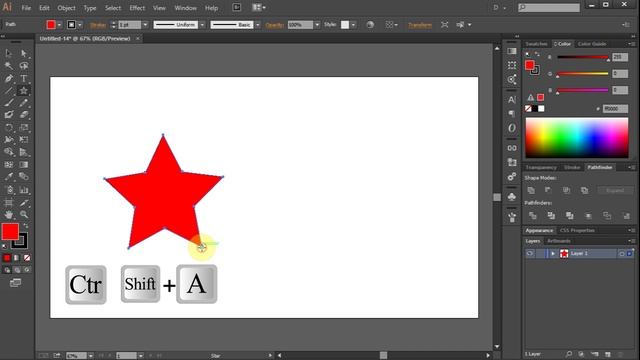
Task: Swap fill and stroke in toolbox
Action: [x=26, y=225]
